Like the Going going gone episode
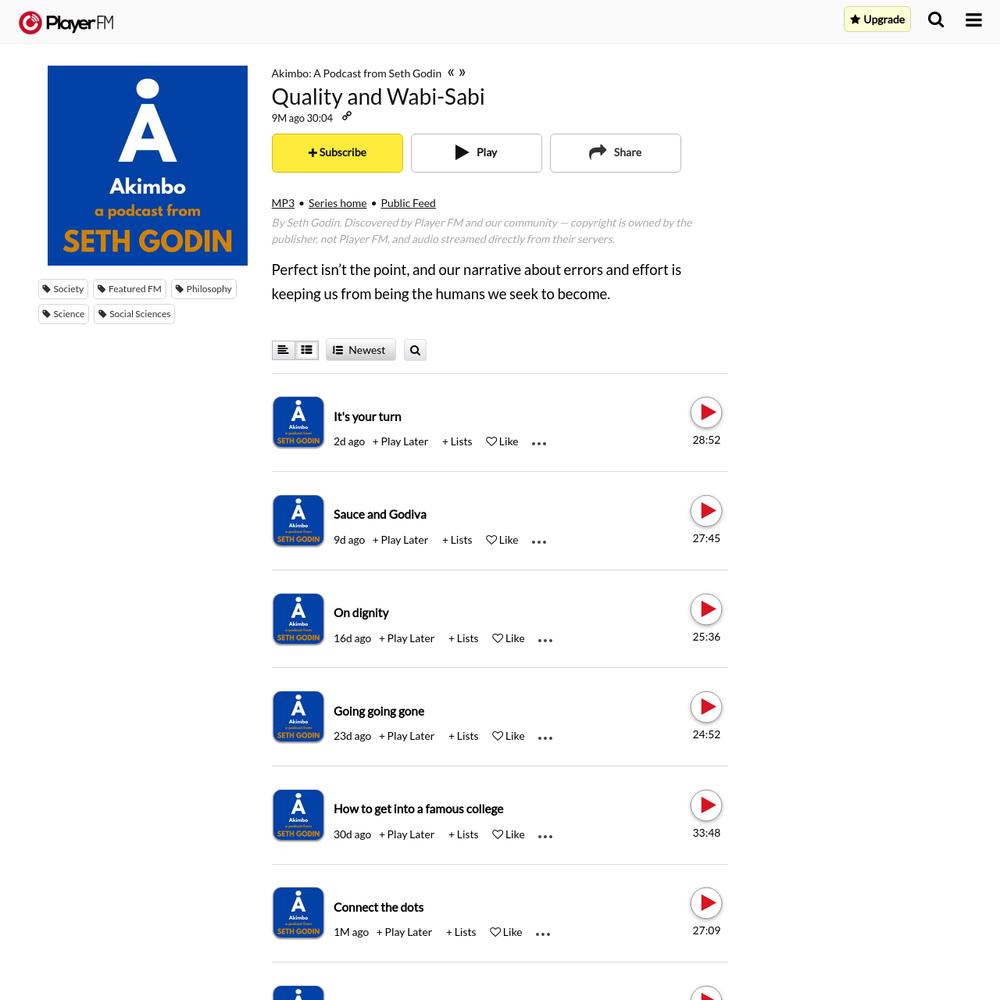1000x1000 pixels. (x=508, y=736)
